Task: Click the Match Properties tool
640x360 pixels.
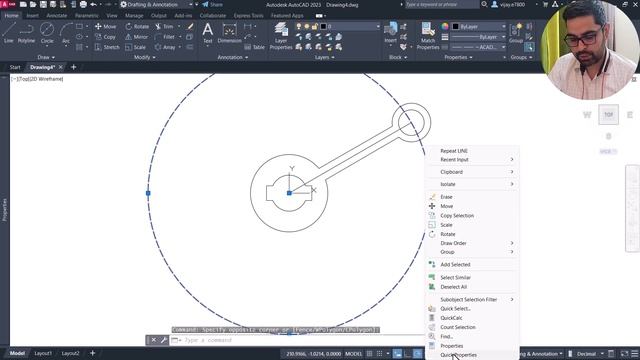Action: coord(428,36)
